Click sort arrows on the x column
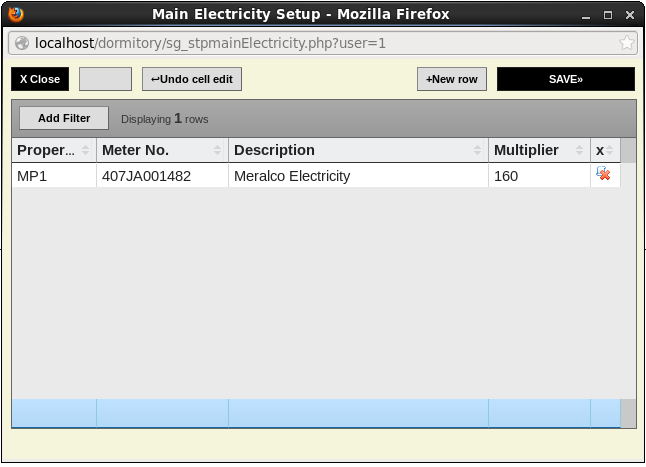The width and height of the screenshot is (646, 467). tap(611, 150)
